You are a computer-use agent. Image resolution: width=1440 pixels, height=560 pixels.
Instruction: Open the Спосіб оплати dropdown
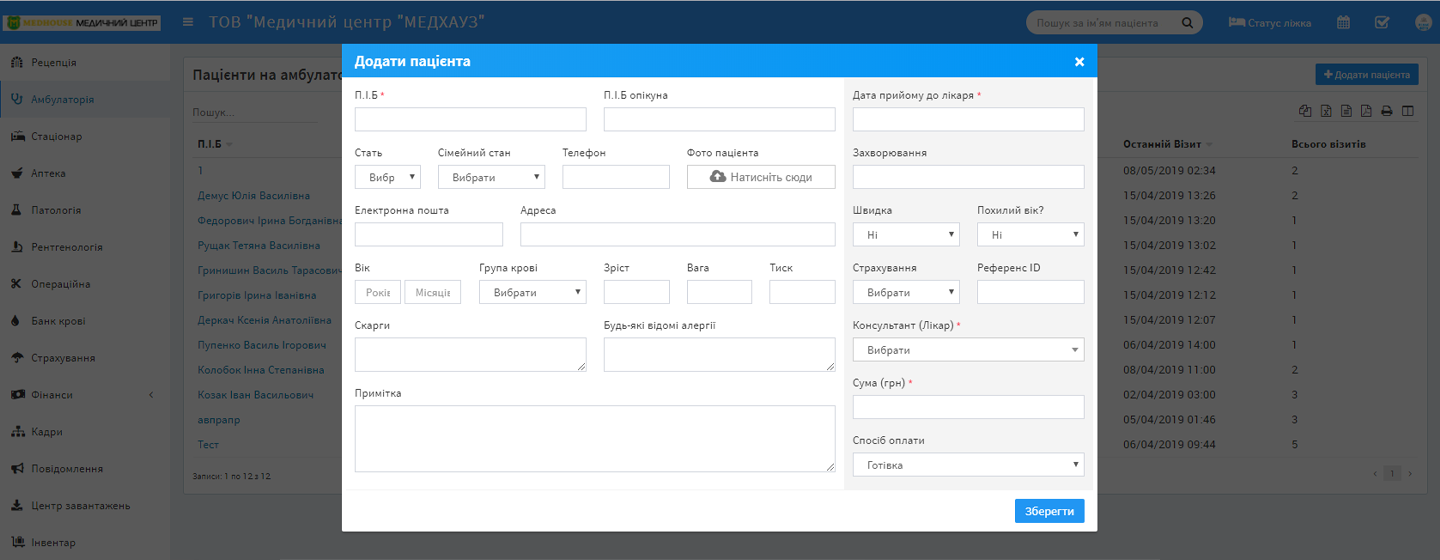pos(968,464)
